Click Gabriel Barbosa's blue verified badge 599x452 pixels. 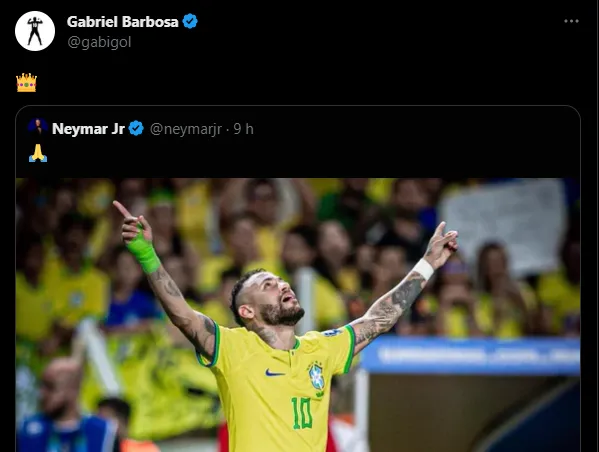(190, 21)
